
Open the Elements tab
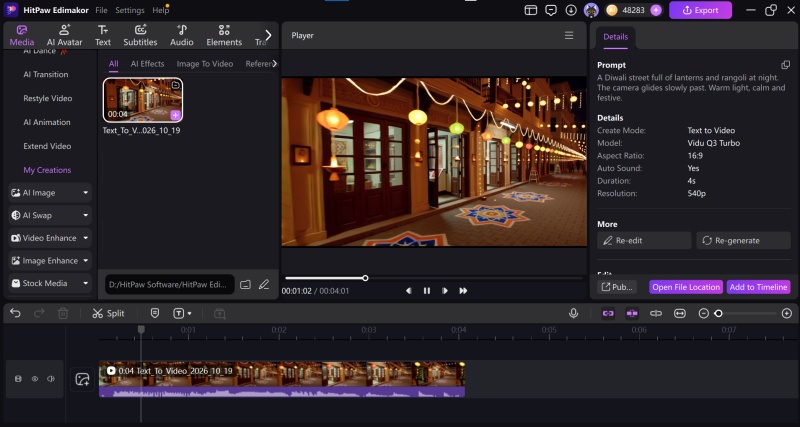coord(224,35)
